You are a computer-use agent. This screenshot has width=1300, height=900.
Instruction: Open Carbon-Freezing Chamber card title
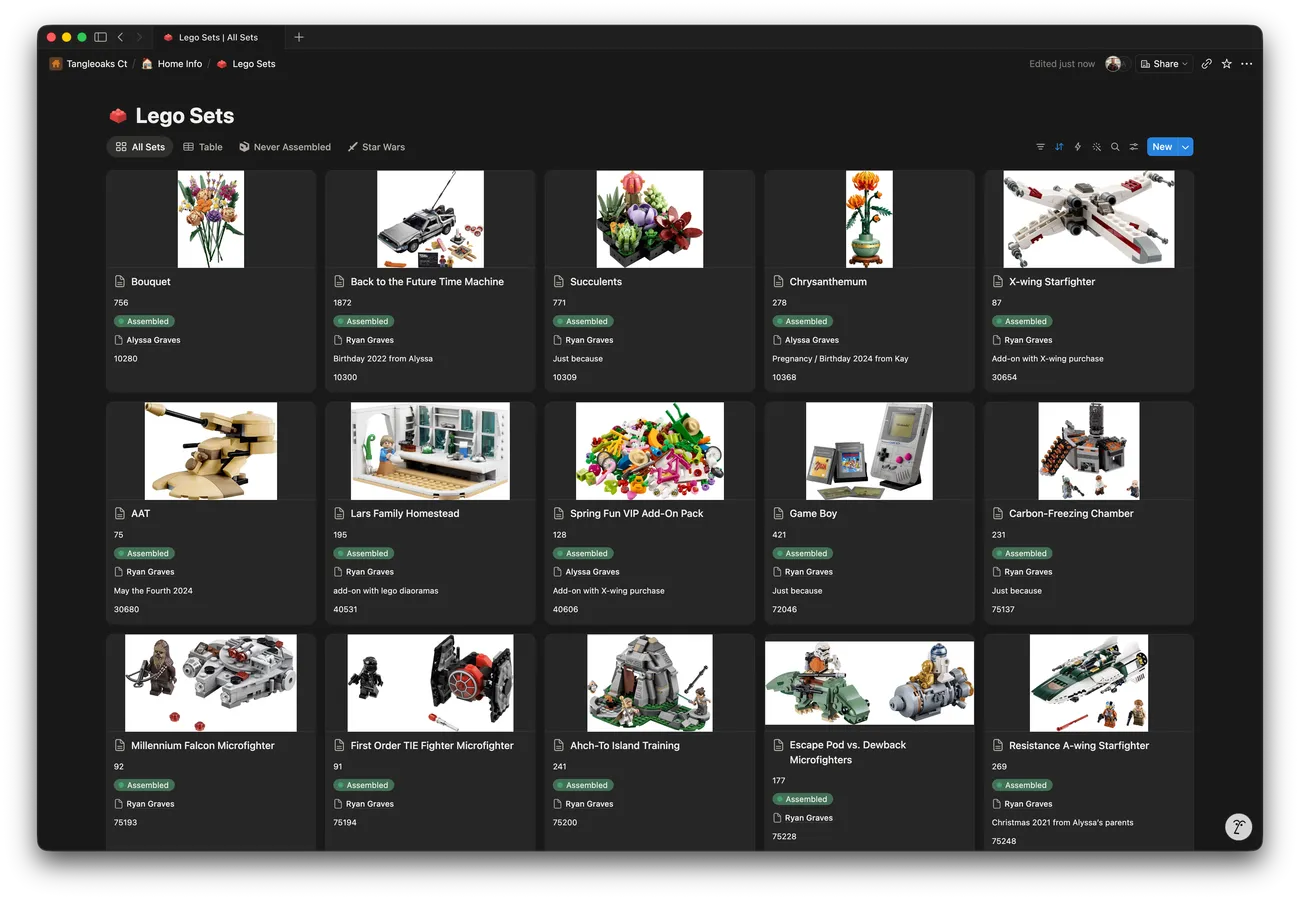pyautogui.click(x=1071, y=514)
